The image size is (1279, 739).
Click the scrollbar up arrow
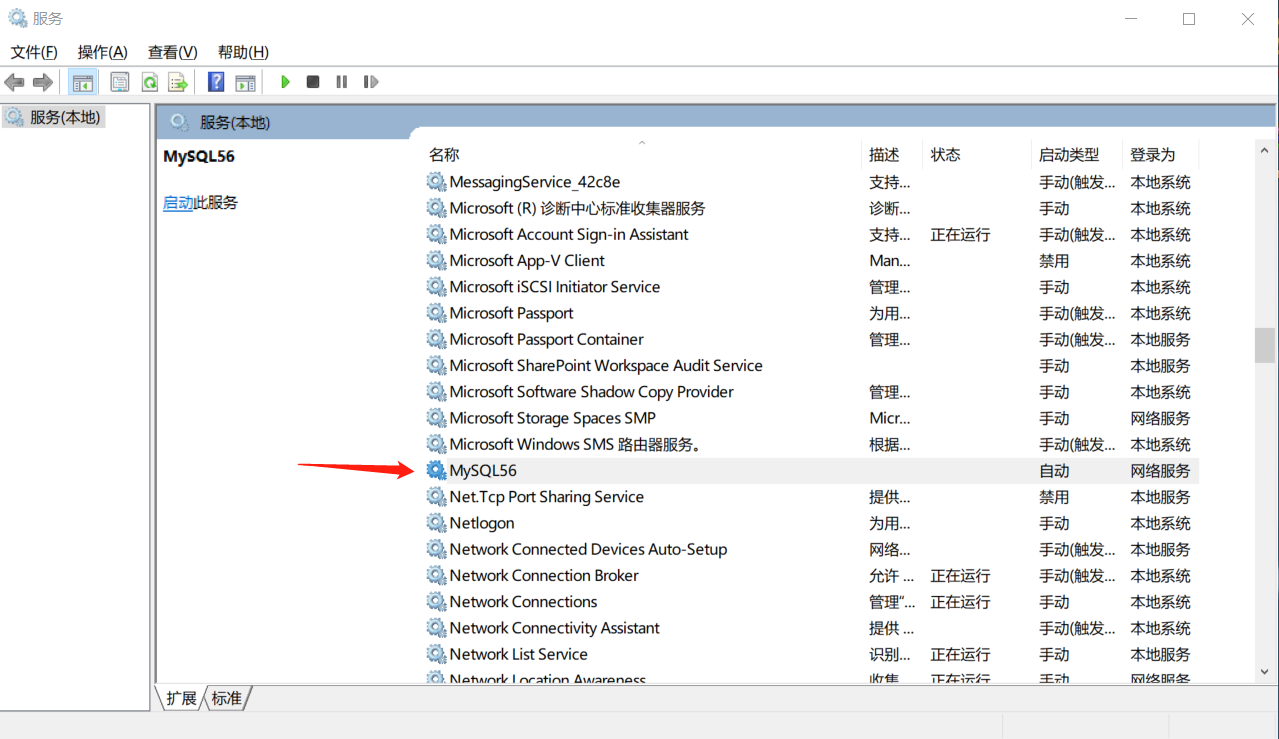(1265, 150)
